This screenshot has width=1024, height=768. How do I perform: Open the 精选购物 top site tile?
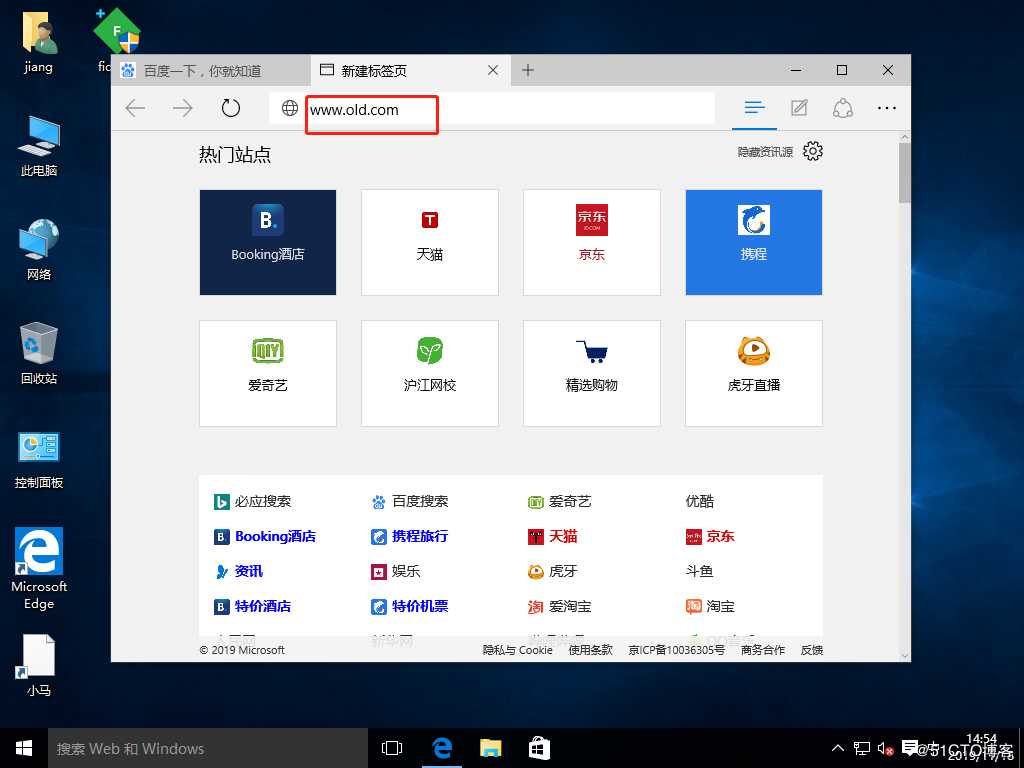(592, 373)
